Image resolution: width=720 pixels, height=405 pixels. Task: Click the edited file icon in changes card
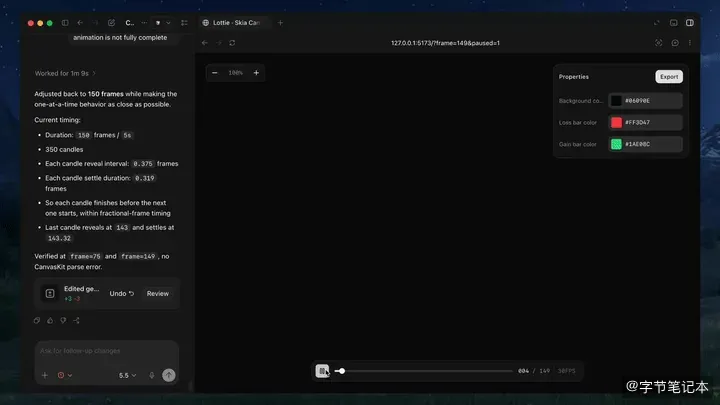click(50, 293)
